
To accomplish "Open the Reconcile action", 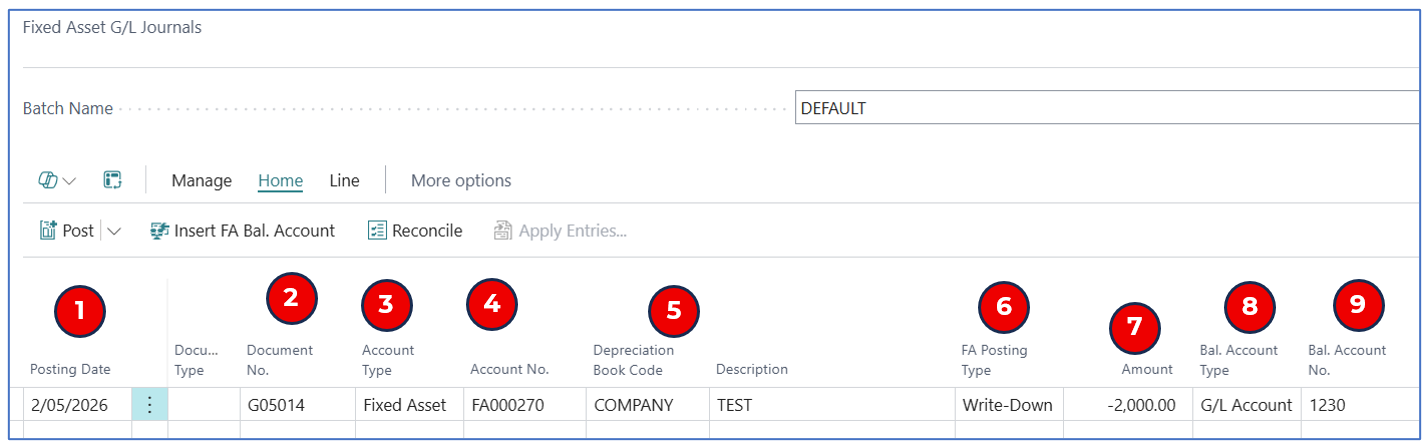I will tap(415, 231).
